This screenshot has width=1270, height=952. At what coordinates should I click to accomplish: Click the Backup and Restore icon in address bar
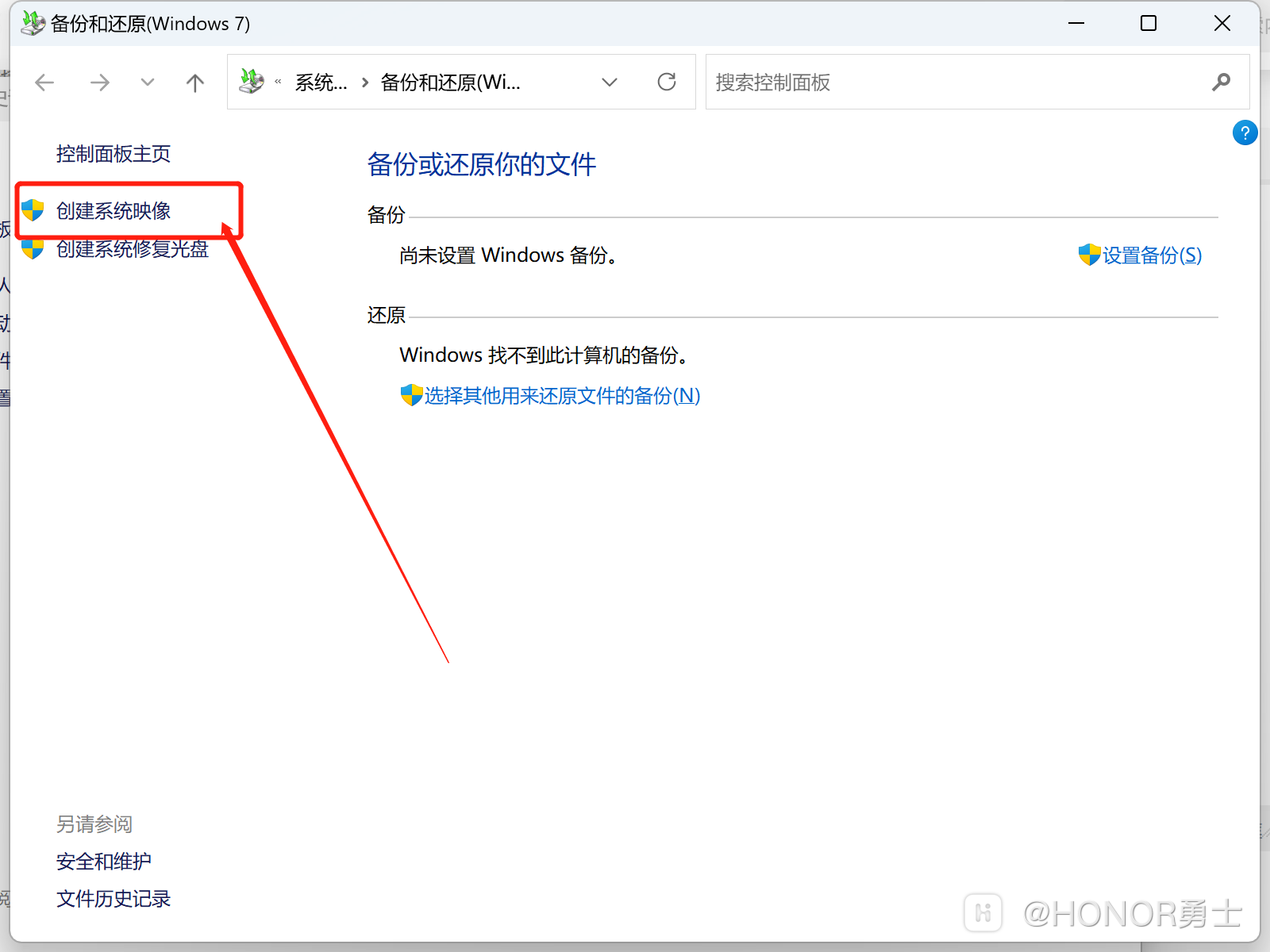click(252, 81)
